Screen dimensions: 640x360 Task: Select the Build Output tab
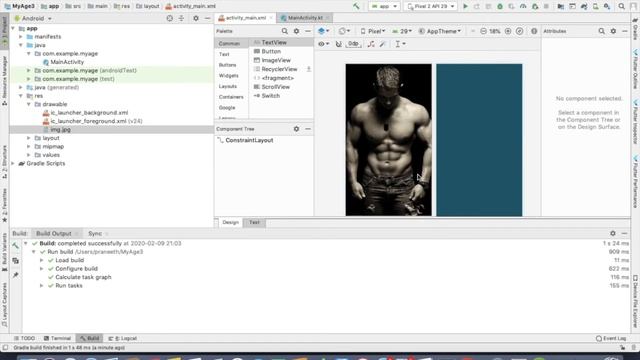click(x=53, y=233)
